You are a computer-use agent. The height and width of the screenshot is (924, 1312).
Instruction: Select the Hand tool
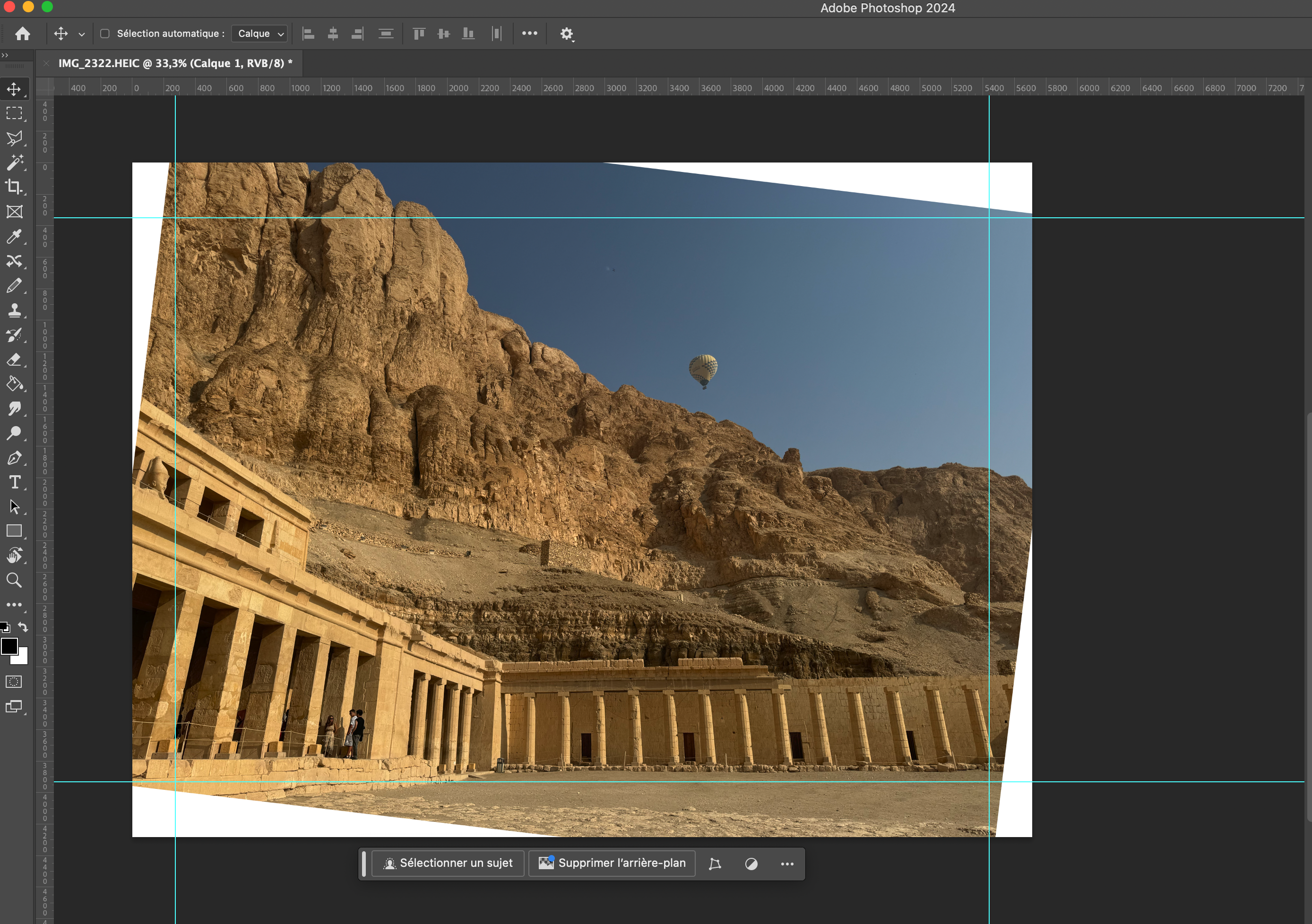pos(14,556)
